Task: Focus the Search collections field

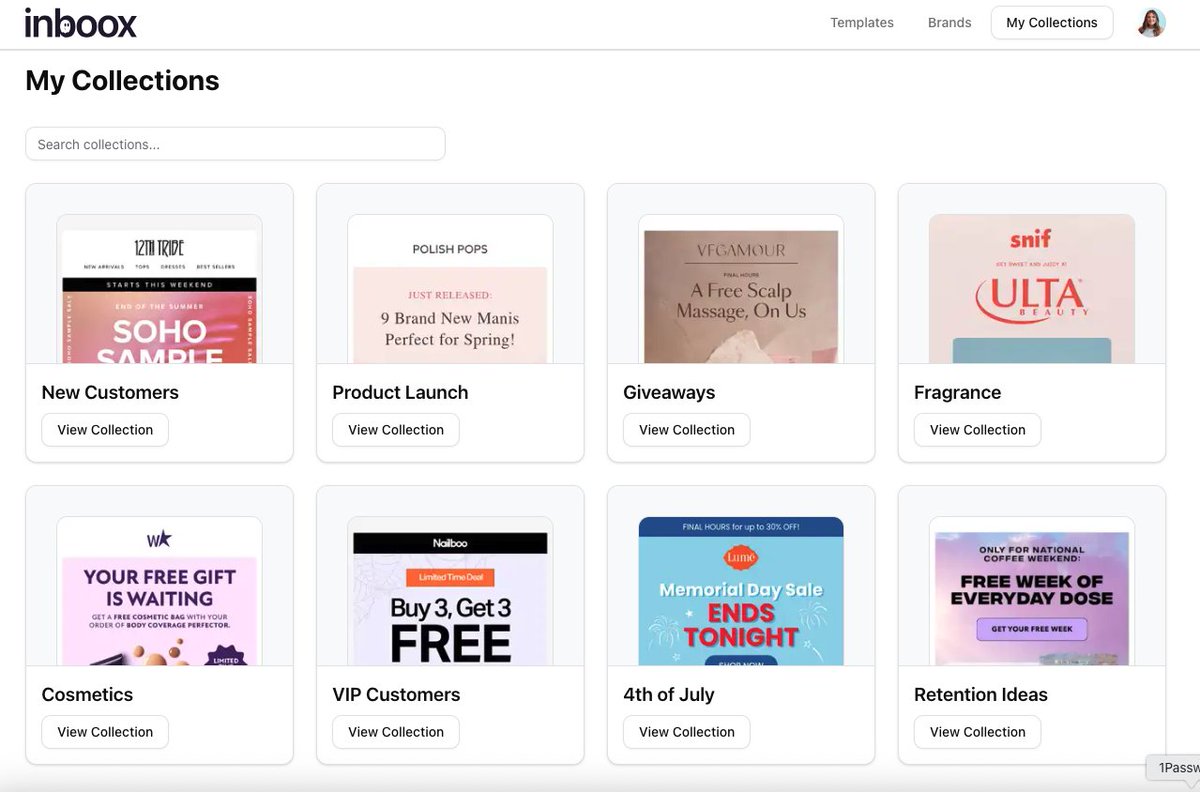Action: (235, 144)
